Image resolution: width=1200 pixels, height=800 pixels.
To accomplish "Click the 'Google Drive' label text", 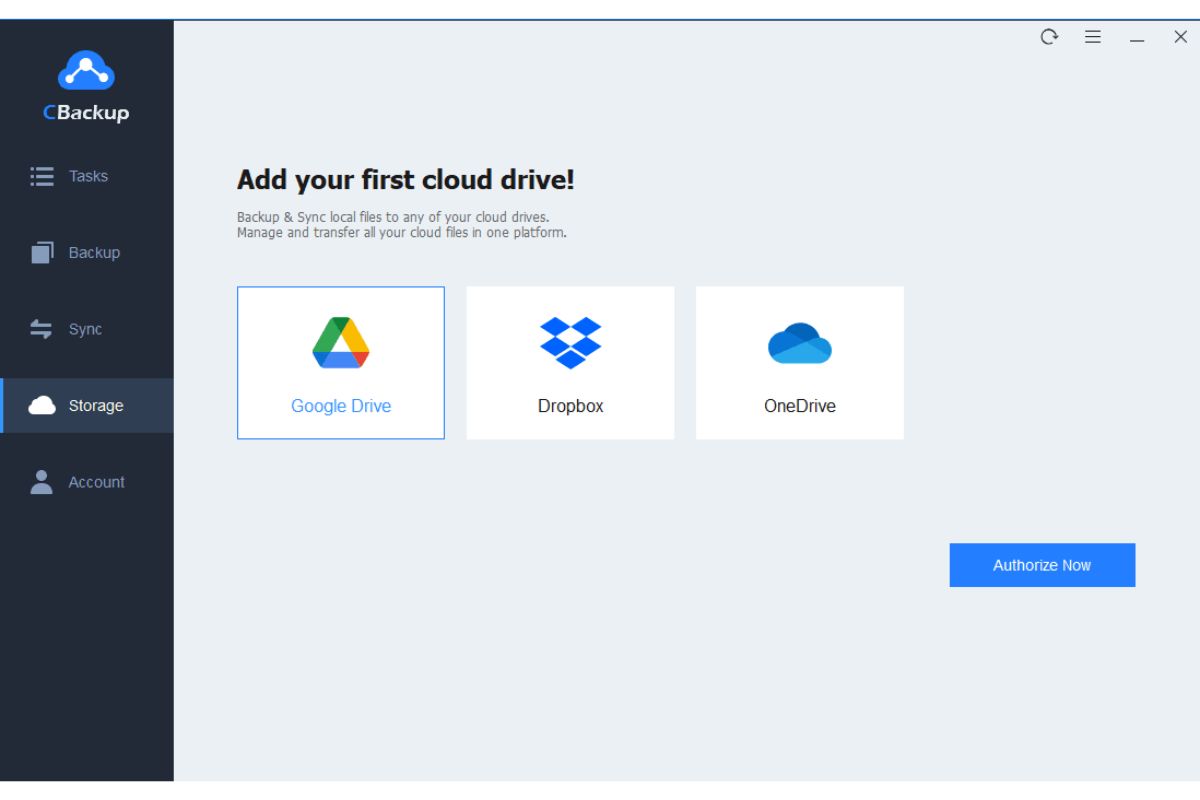I will (341, 406).
